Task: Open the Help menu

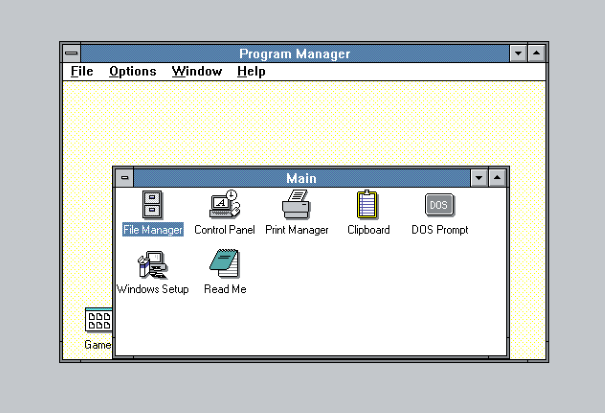Action: (x=251, y=71)
